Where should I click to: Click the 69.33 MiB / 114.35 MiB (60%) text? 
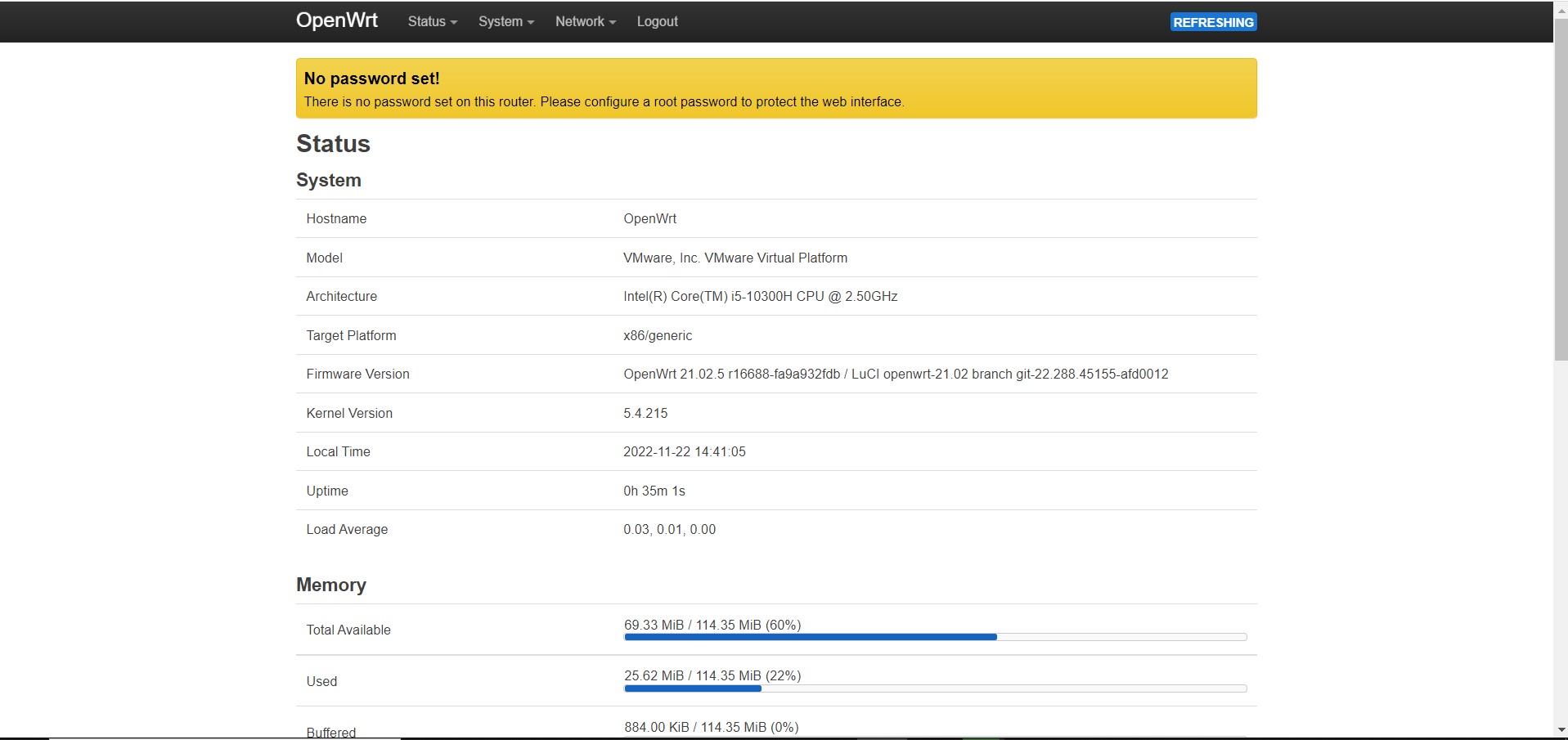pyautogui.click(x=712, y=625)
